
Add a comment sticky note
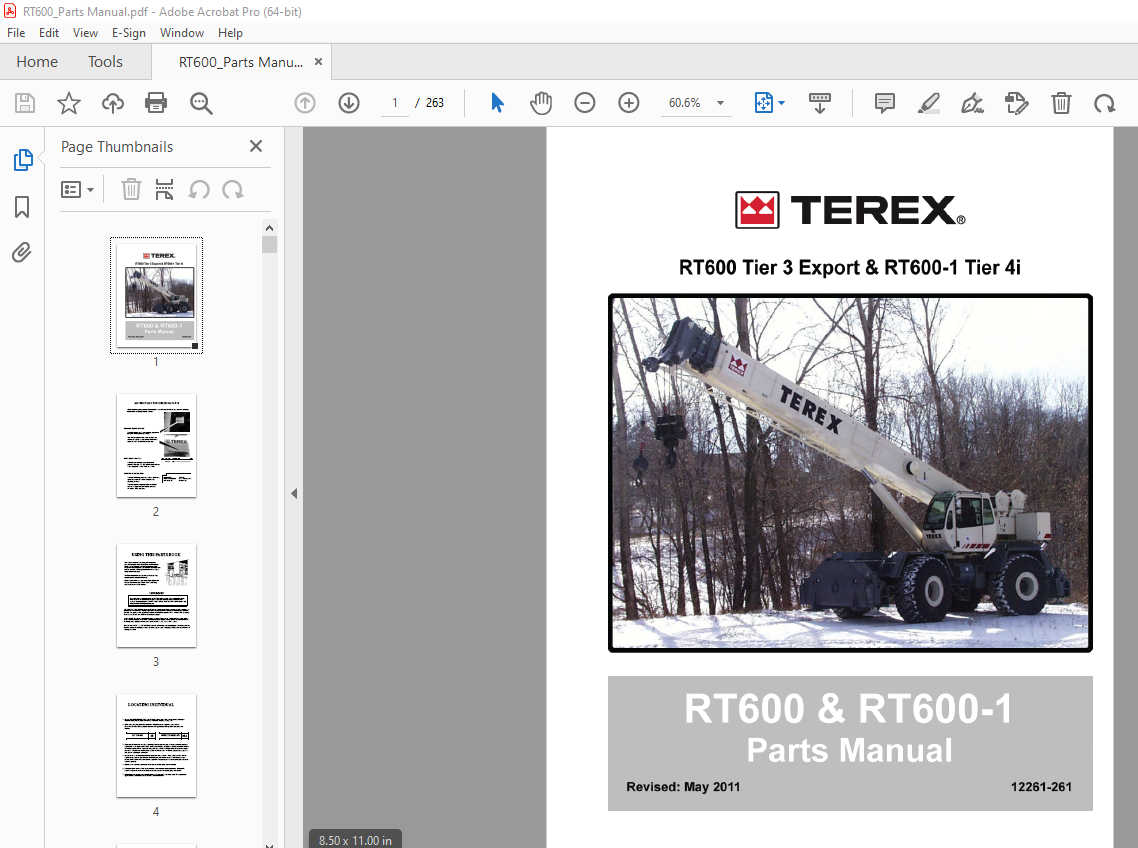[x=885, y=103]
